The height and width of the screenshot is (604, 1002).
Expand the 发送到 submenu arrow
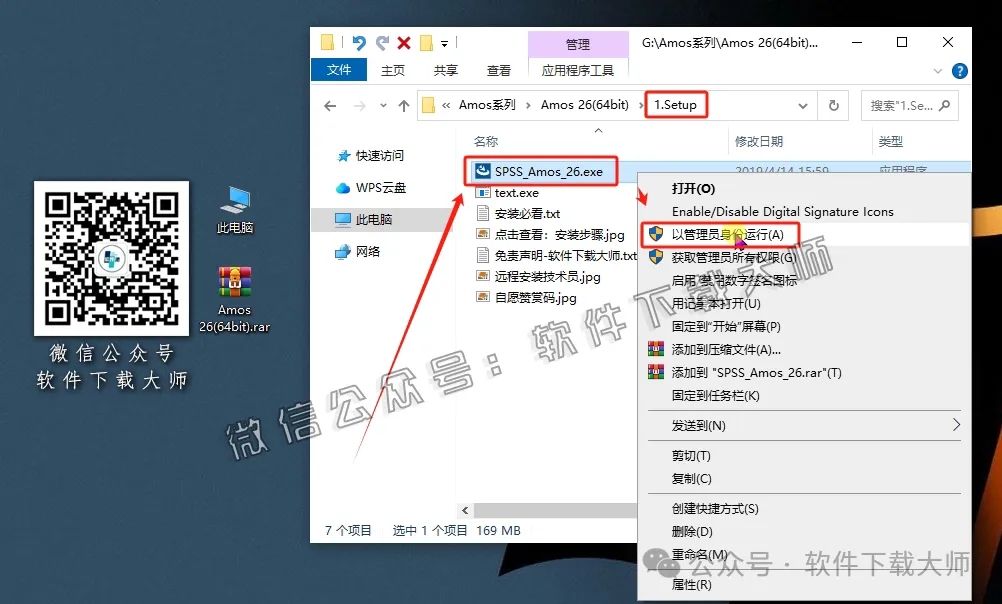[959, 426]
